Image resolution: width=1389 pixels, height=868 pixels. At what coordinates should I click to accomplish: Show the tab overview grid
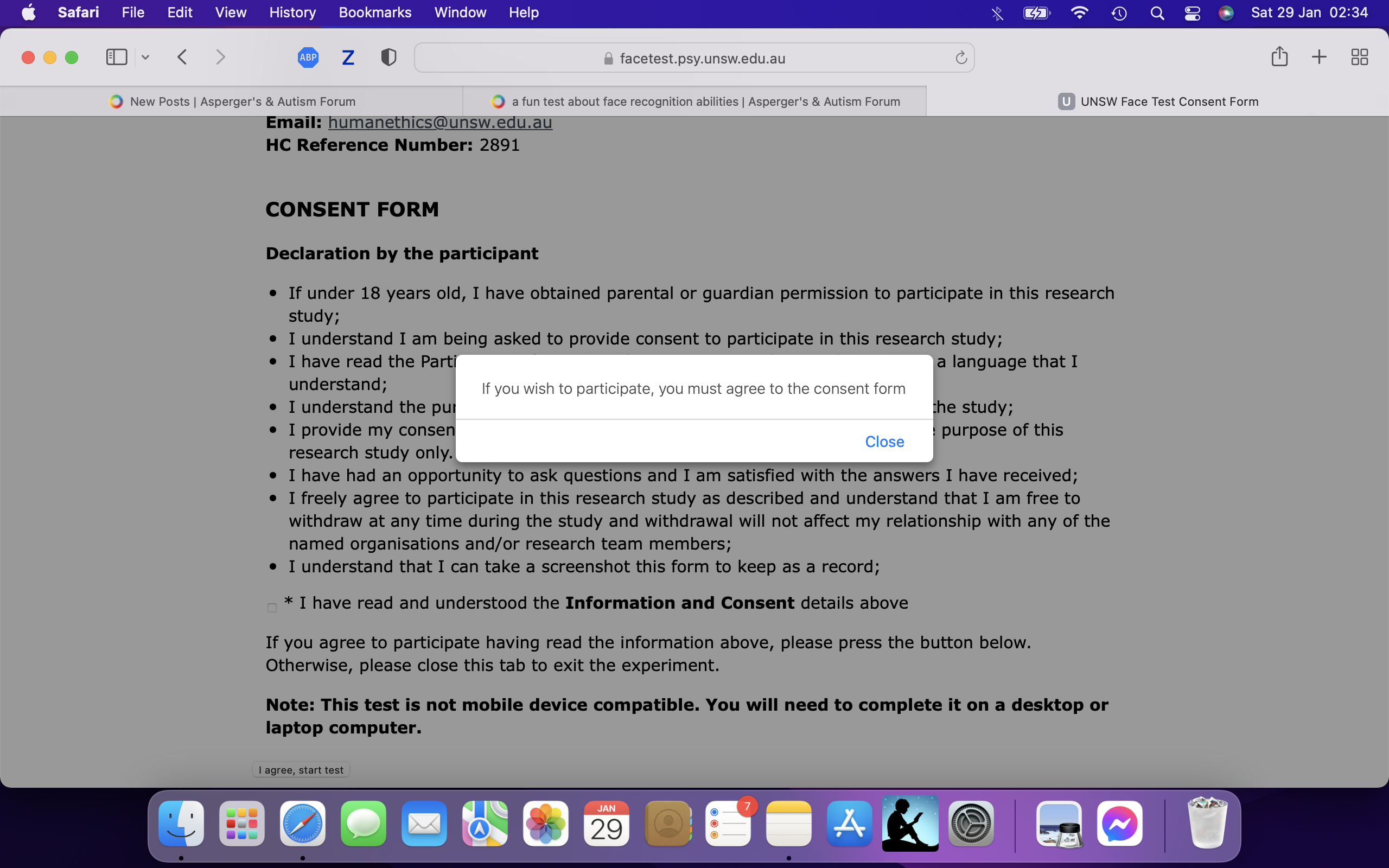pyautogui.click(x=1359, y=57)
